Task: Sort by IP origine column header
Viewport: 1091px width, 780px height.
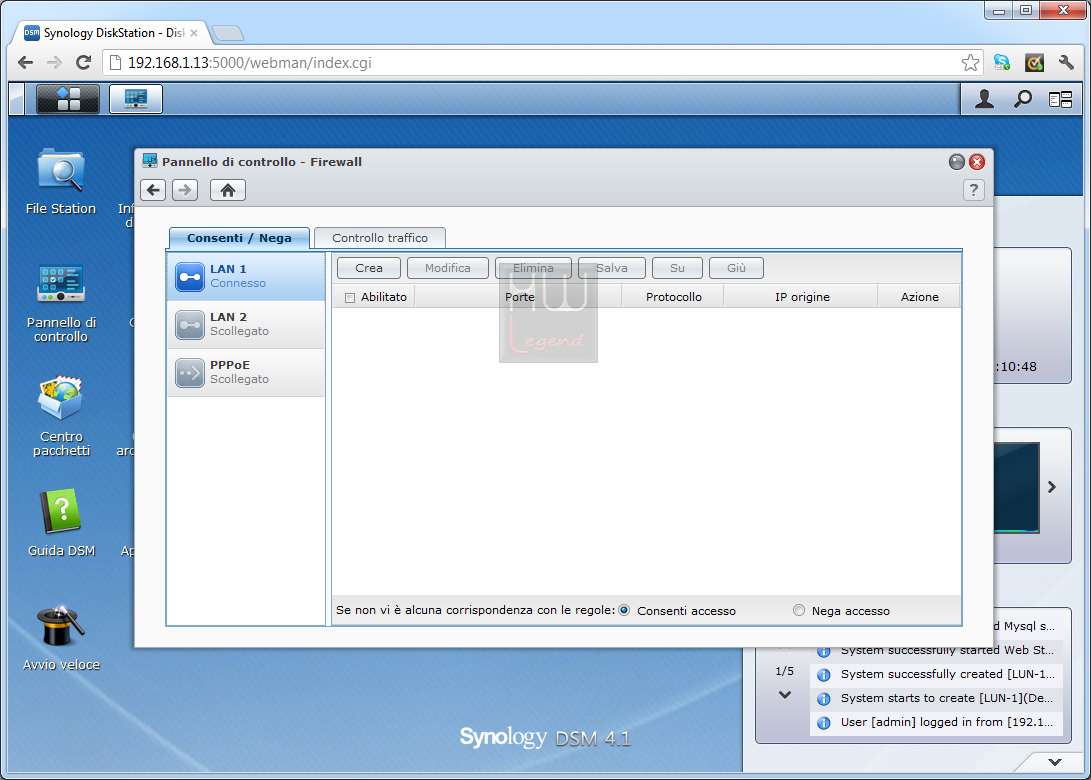Action: pyautogui.click(x=802, y=297)
